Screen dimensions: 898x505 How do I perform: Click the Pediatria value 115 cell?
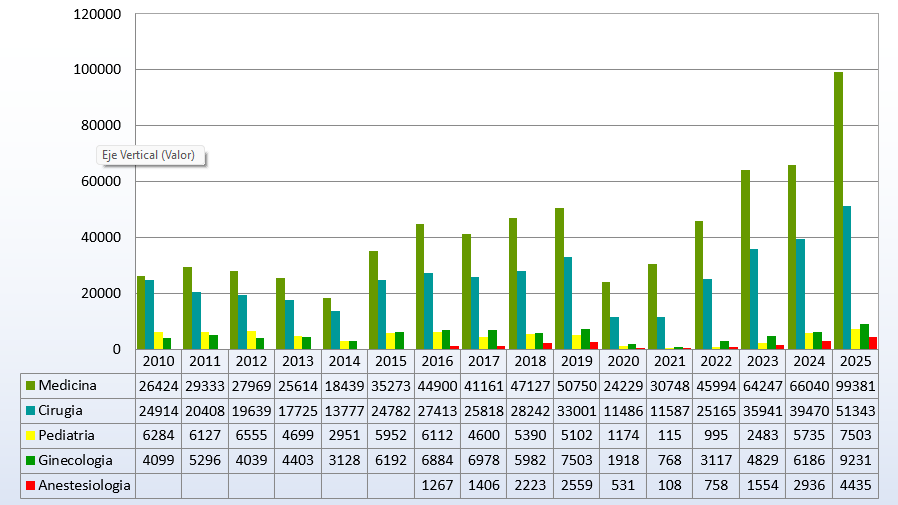[x=670, y=436]
